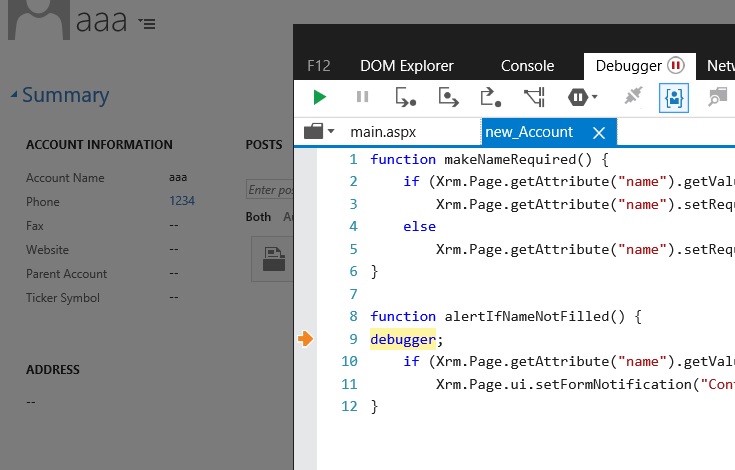
Task: Click Break on new worker icon
Action: pos(534,97)
